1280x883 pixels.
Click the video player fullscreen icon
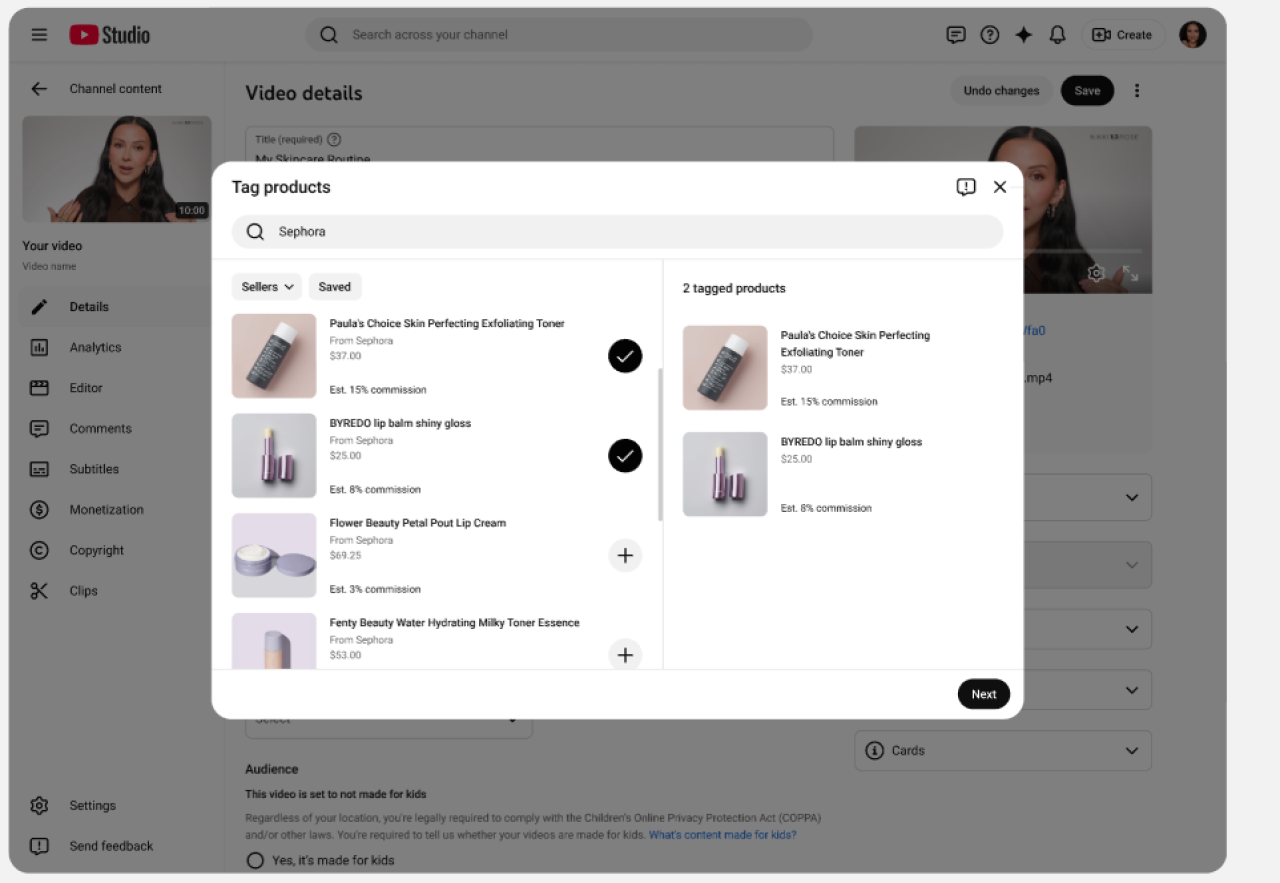point(1130,273)
